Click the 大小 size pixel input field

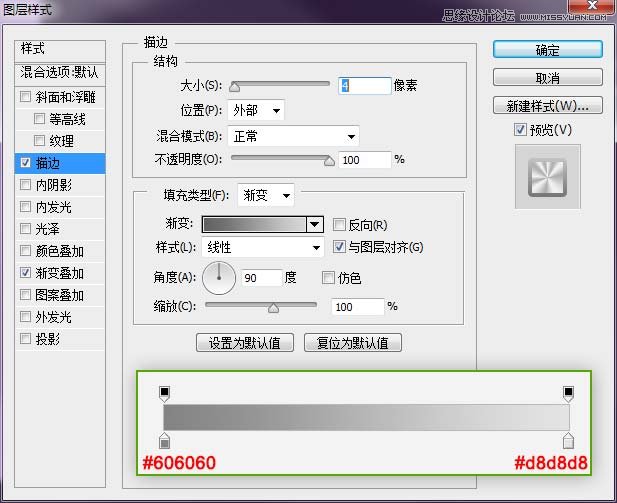coord(365,85)
